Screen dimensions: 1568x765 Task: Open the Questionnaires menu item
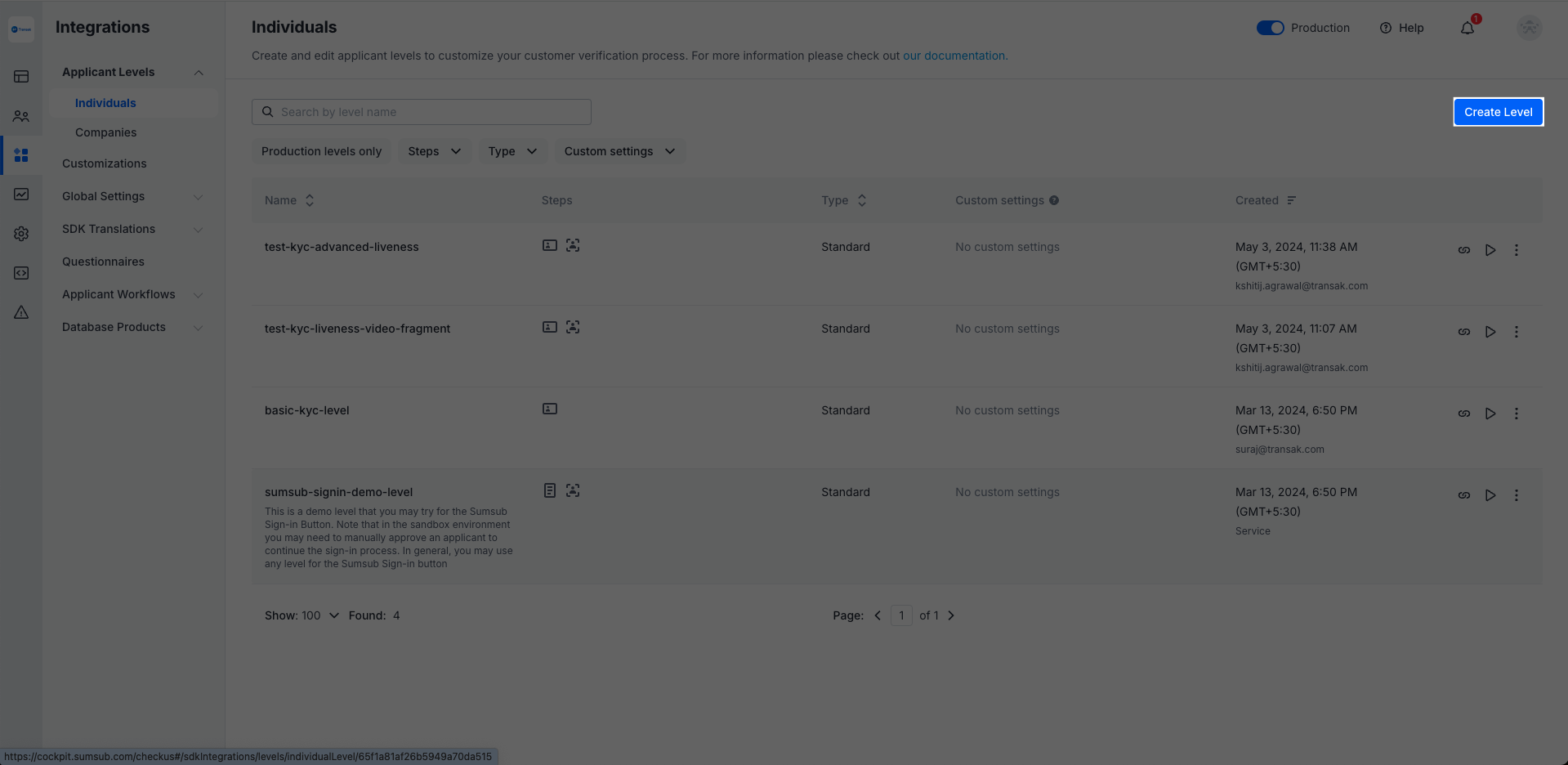(103, 262)
